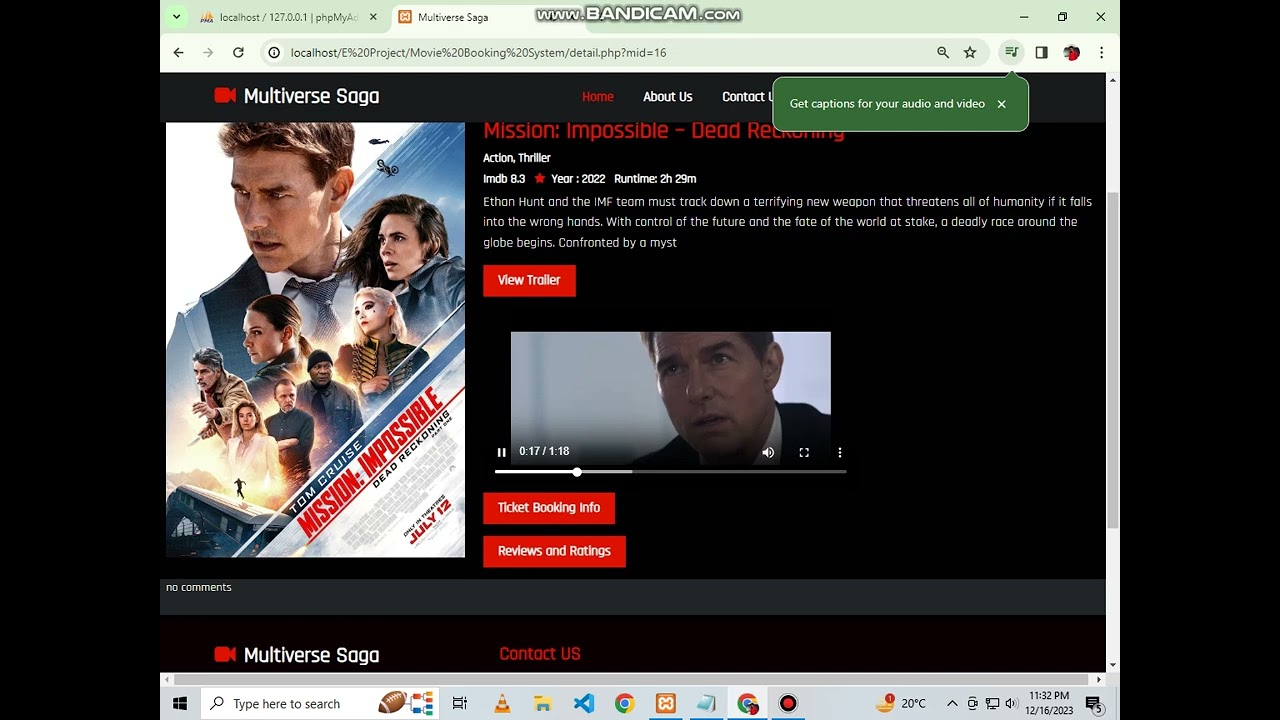
Task: Open File Explorer from the taskbar
Action: point(543,704)
